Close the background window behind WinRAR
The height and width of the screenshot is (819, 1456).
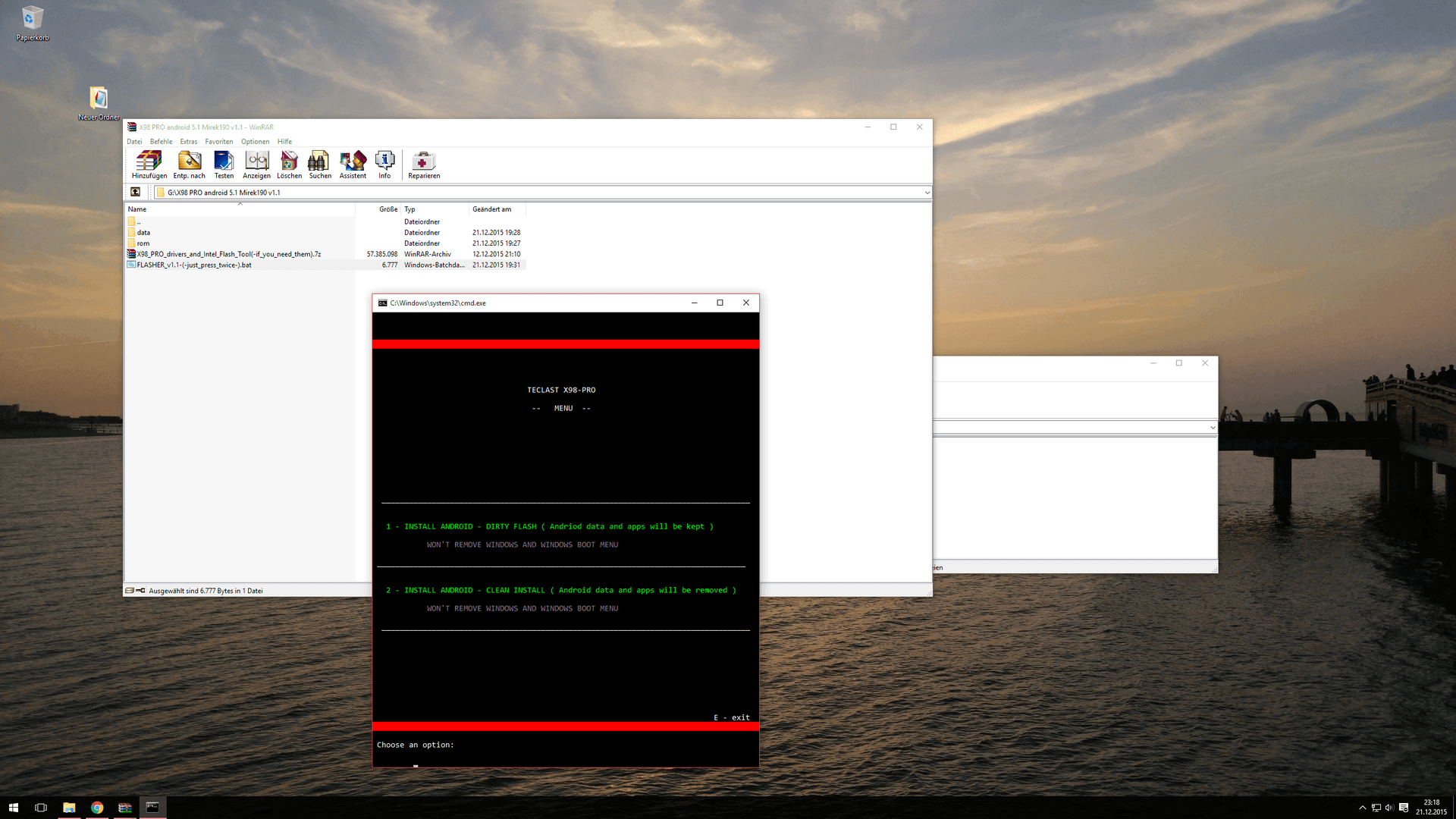pyautogui.click(x=1205, y=363)
